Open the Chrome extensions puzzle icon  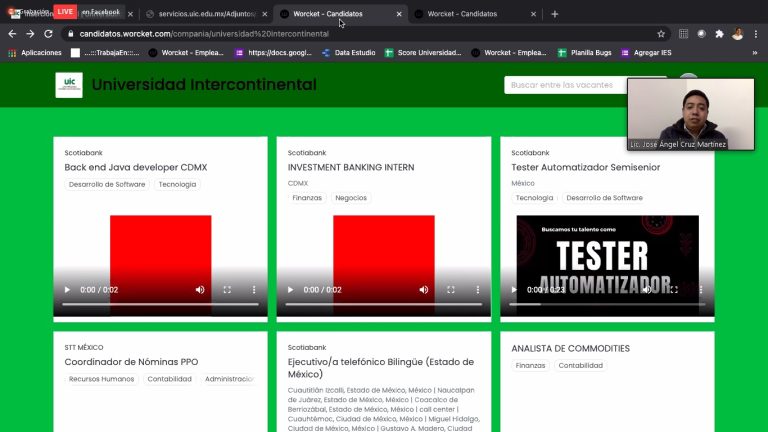point(719,34)
